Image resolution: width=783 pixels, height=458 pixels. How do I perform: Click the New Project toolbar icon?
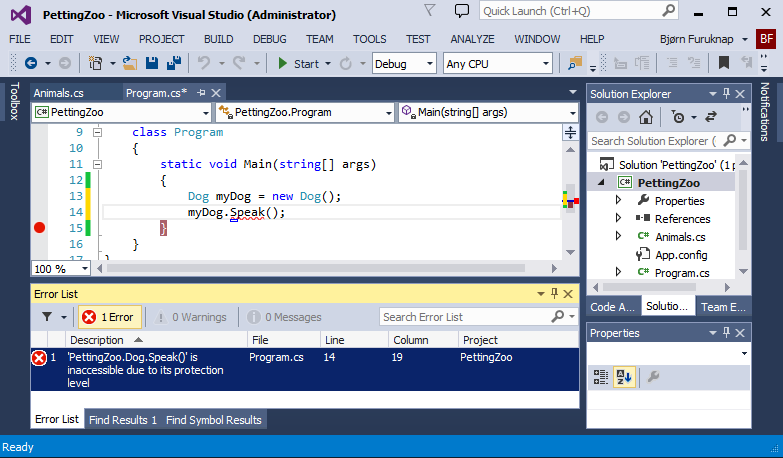click(95, 63)
